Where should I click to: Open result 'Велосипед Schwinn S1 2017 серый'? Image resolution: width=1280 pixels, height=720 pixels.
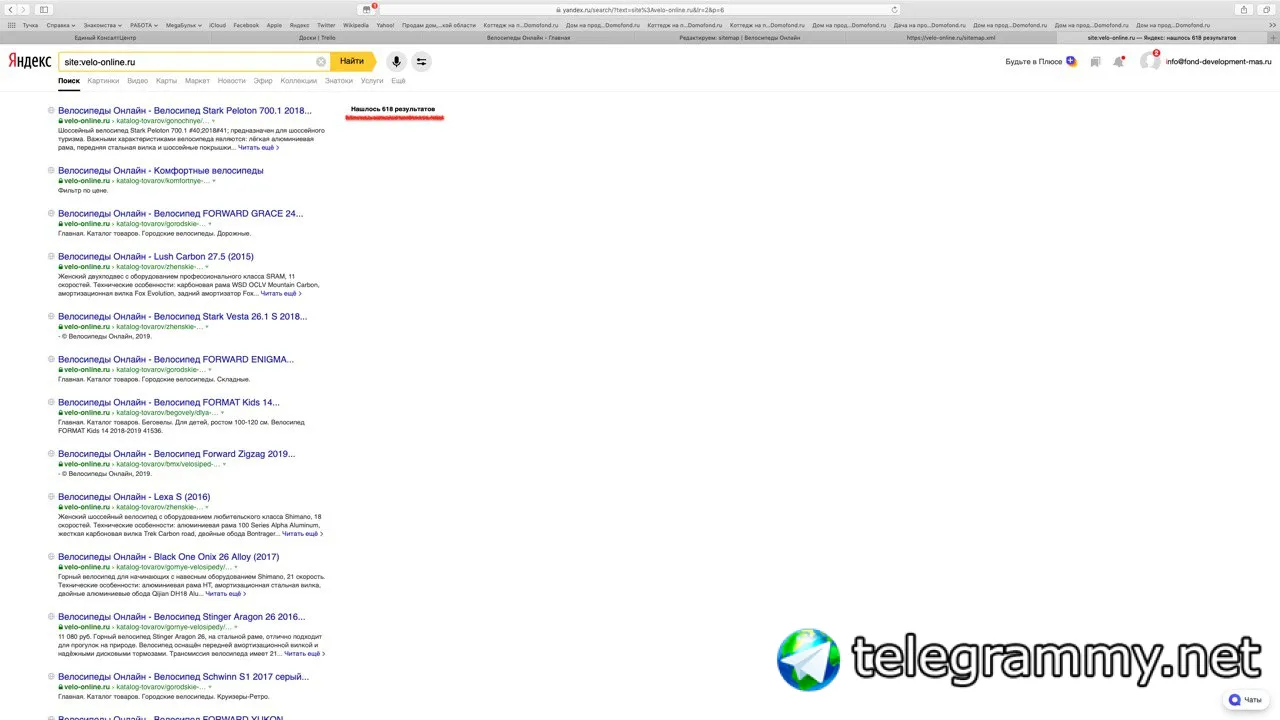[x=184, y=676]
